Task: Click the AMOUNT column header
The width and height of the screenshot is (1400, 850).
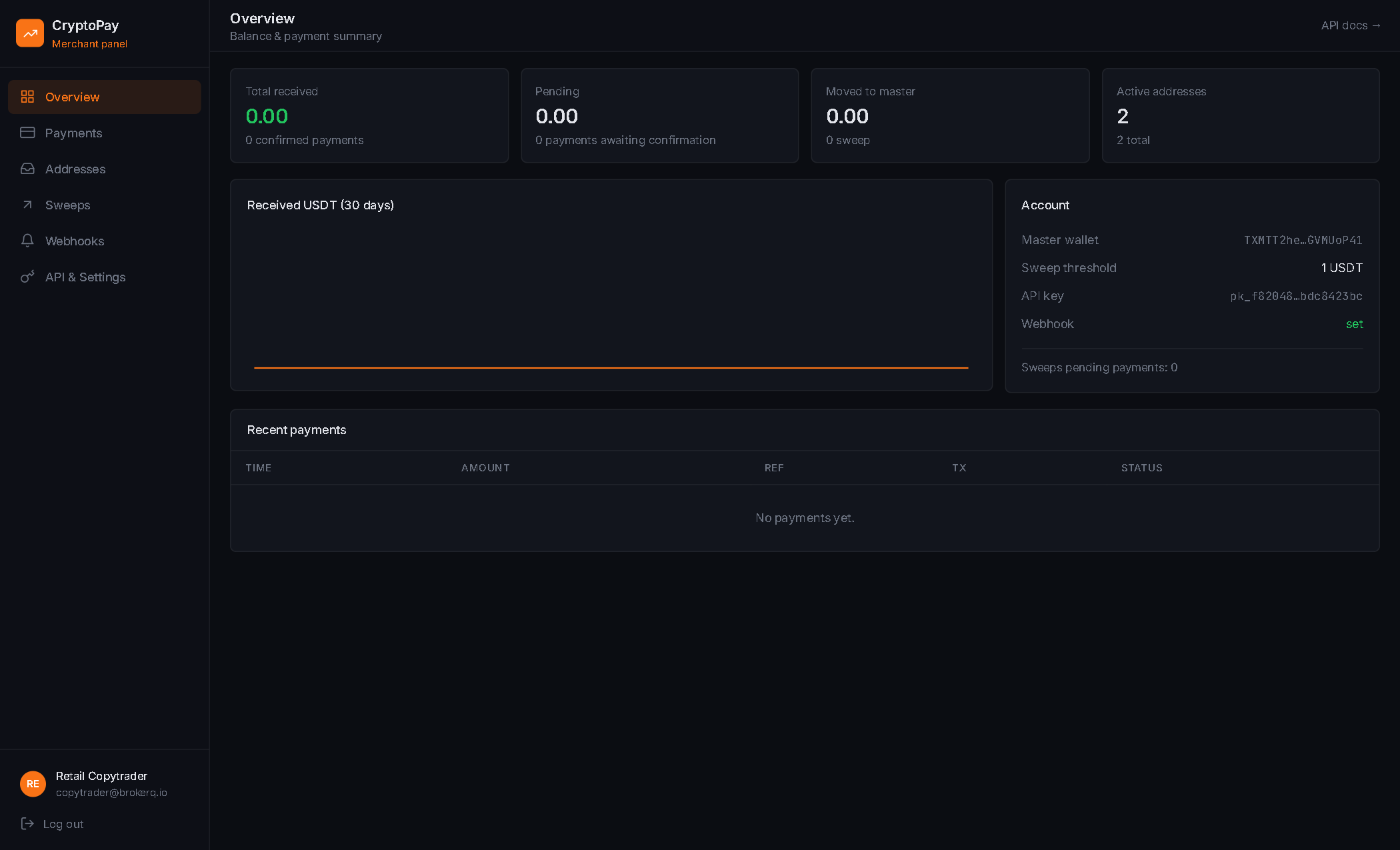Action: 485,468
